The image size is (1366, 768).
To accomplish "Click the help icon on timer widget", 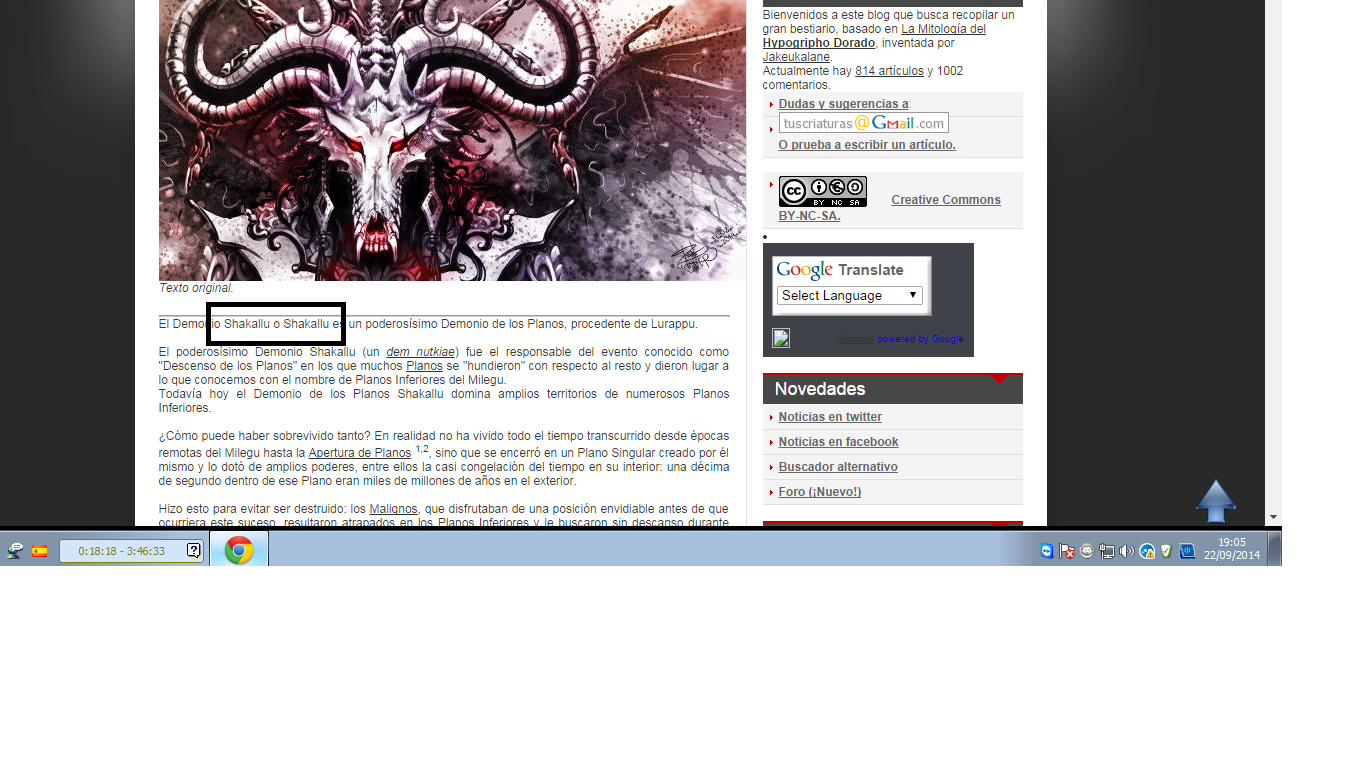I will 194,550.
